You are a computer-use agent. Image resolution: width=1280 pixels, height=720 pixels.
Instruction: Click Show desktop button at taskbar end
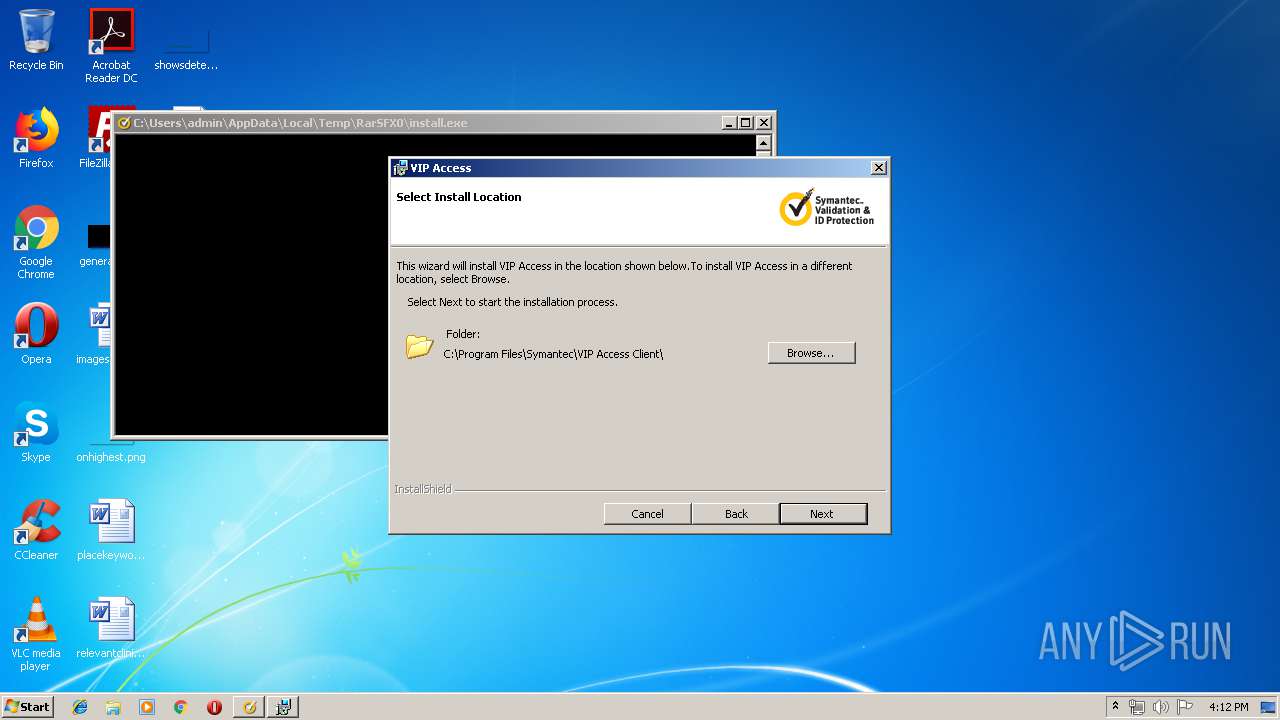(1269, 707)
